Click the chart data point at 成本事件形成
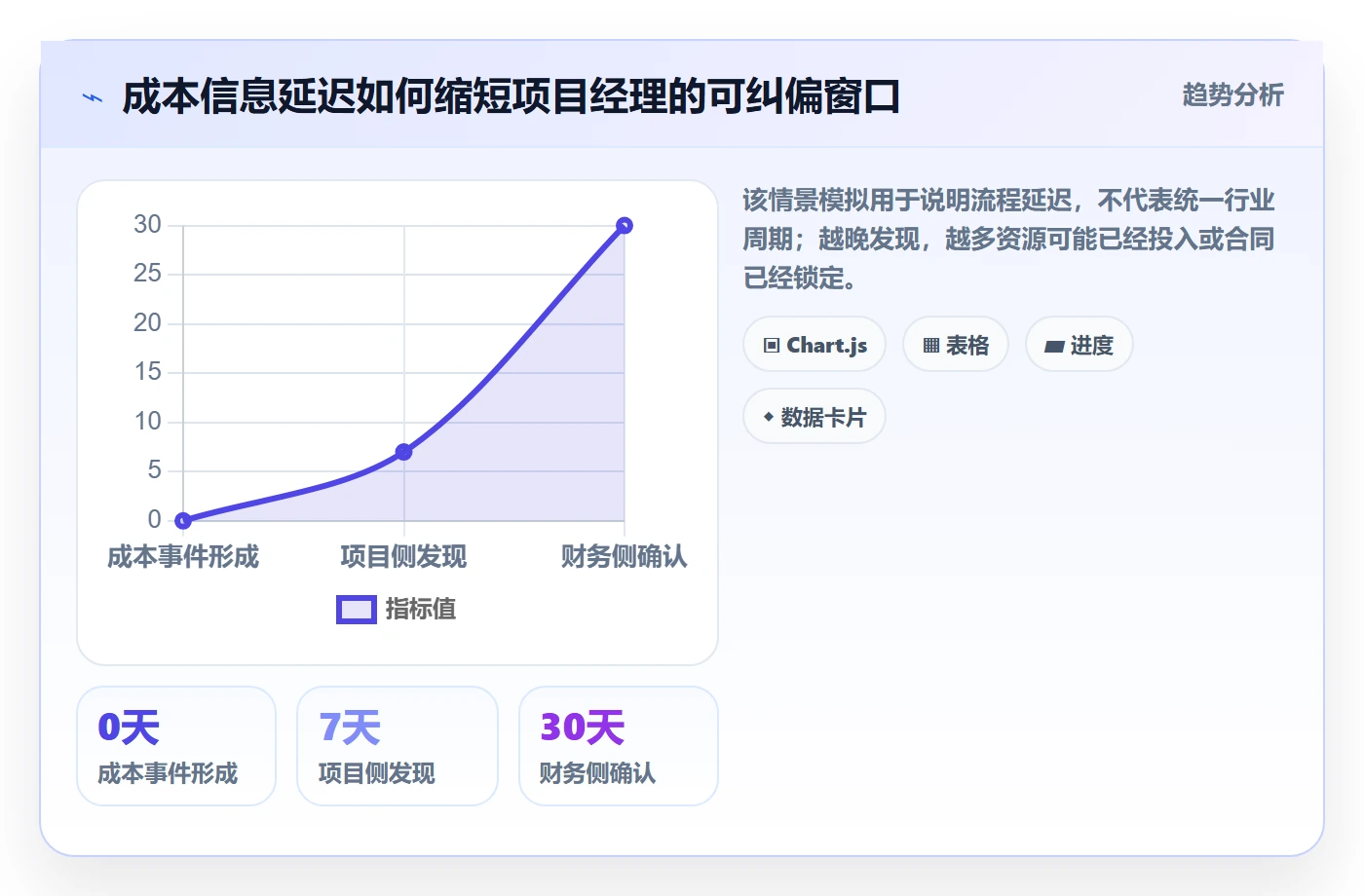 point(183,520)
